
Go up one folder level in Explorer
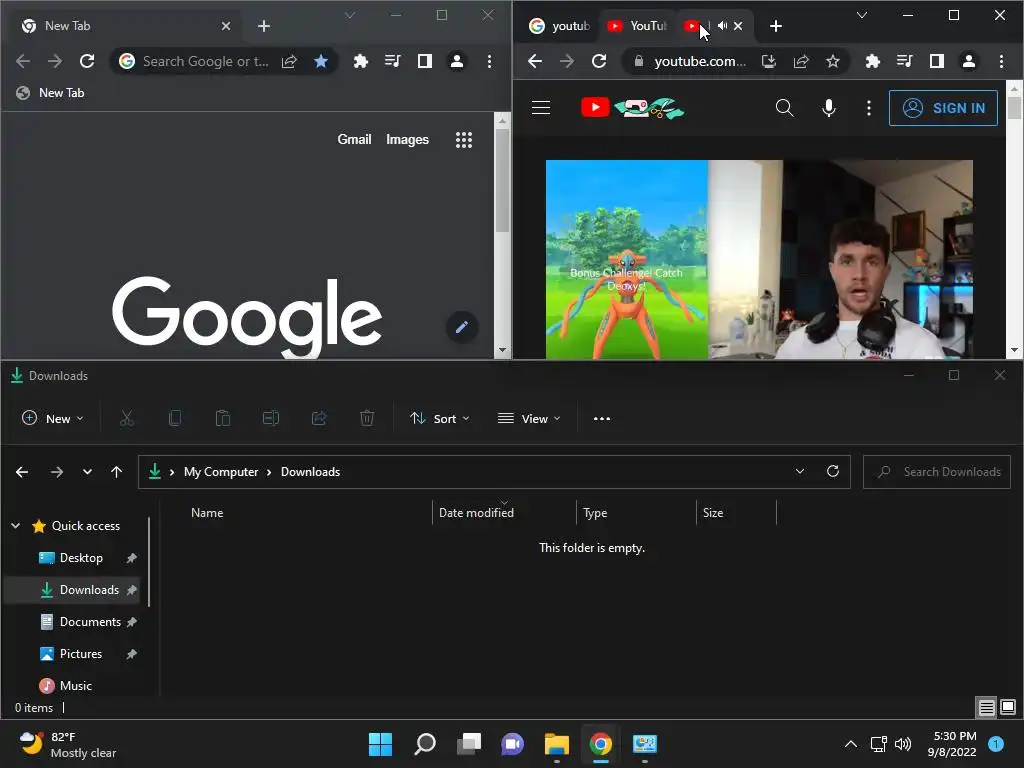pos(116,472)
